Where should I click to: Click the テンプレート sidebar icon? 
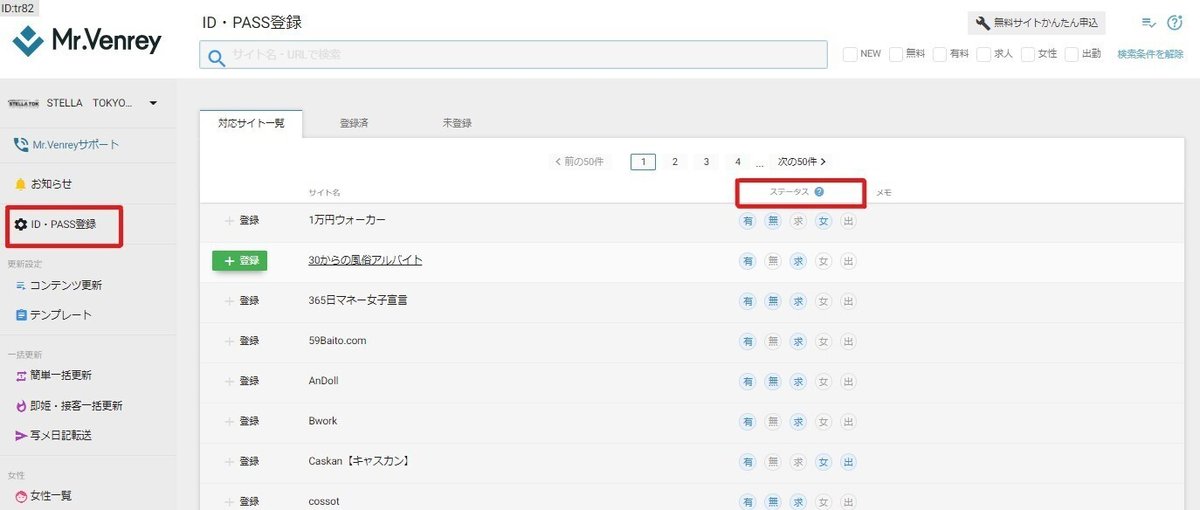(x=21, y=315)
